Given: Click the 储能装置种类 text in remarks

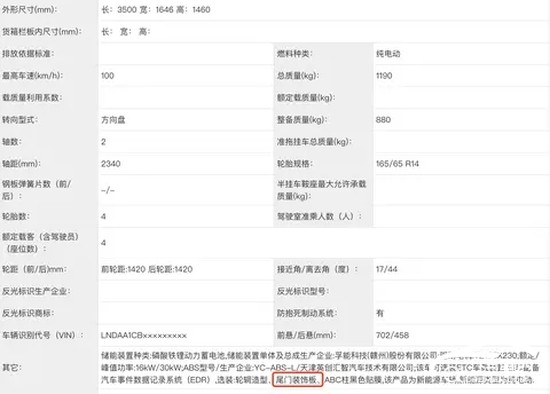Looking at the screenshot, I should pyautogui.click(x=126, y=356).
